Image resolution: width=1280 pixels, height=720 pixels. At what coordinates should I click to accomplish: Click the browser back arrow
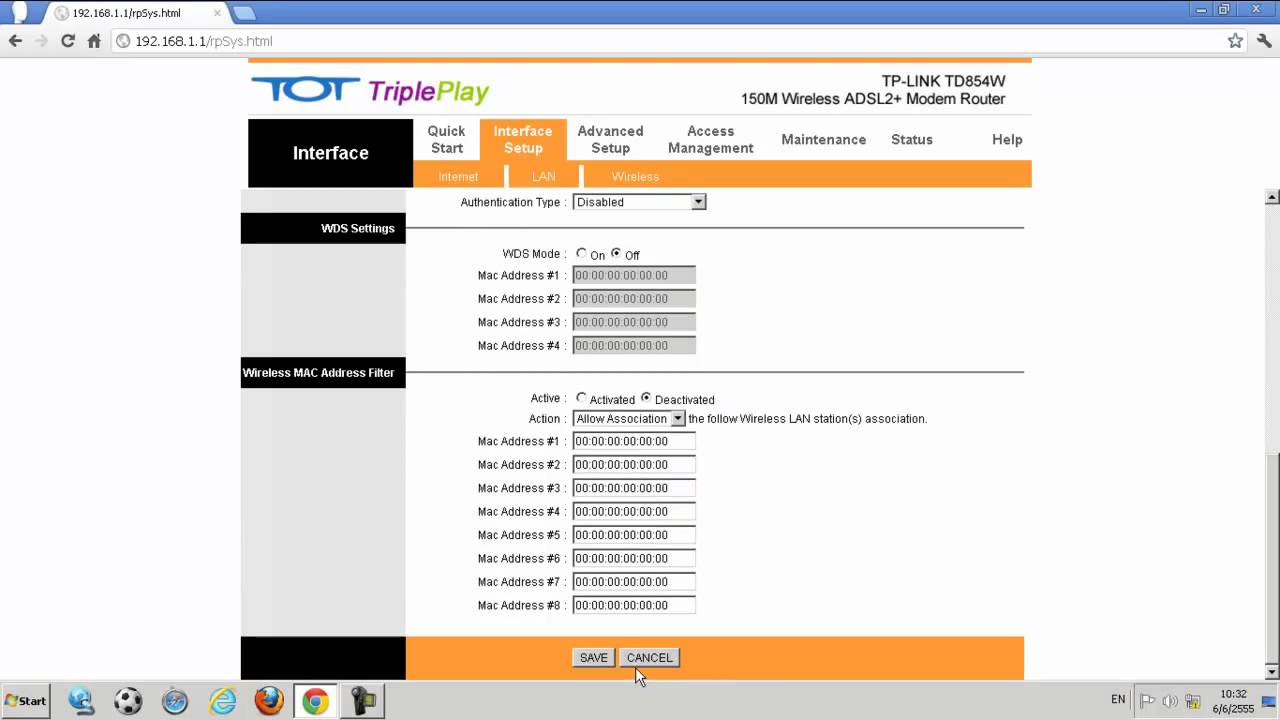[15, 41]
